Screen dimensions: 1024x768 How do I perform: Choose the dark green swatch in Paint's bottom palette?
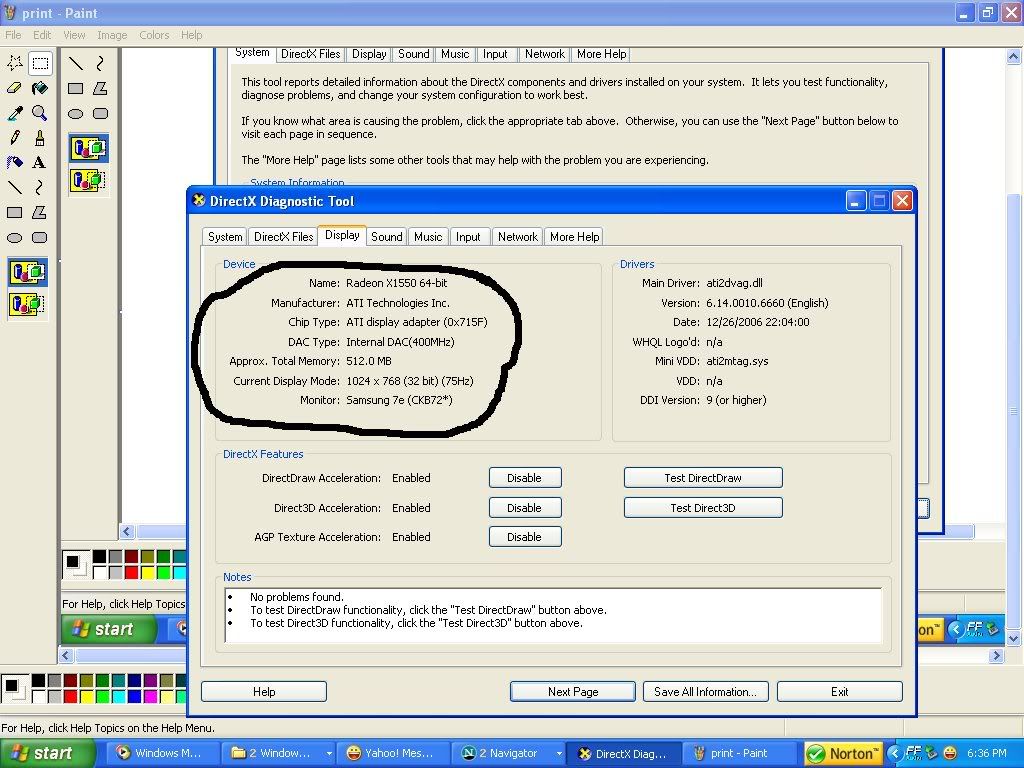103,681
